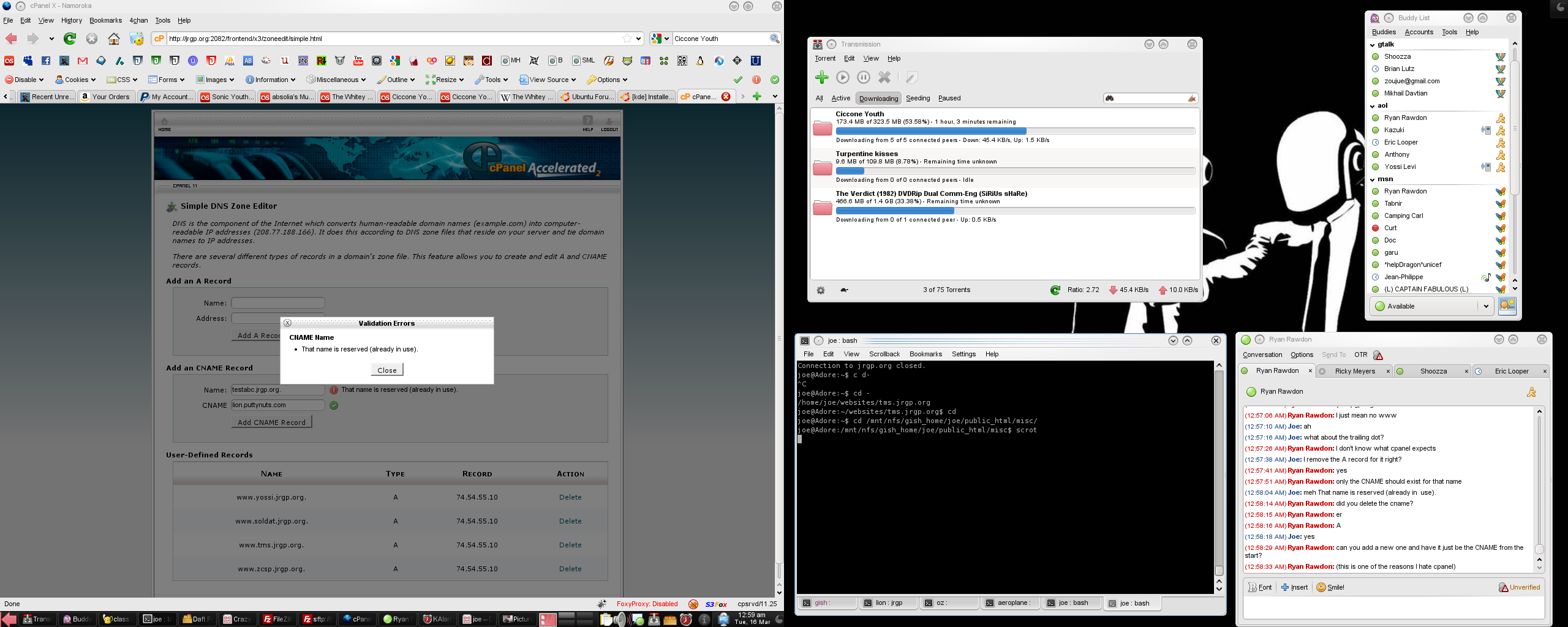The image size is (1568, 627).
Task: Select the Downloading torrents filter
Action: (878, 99)
